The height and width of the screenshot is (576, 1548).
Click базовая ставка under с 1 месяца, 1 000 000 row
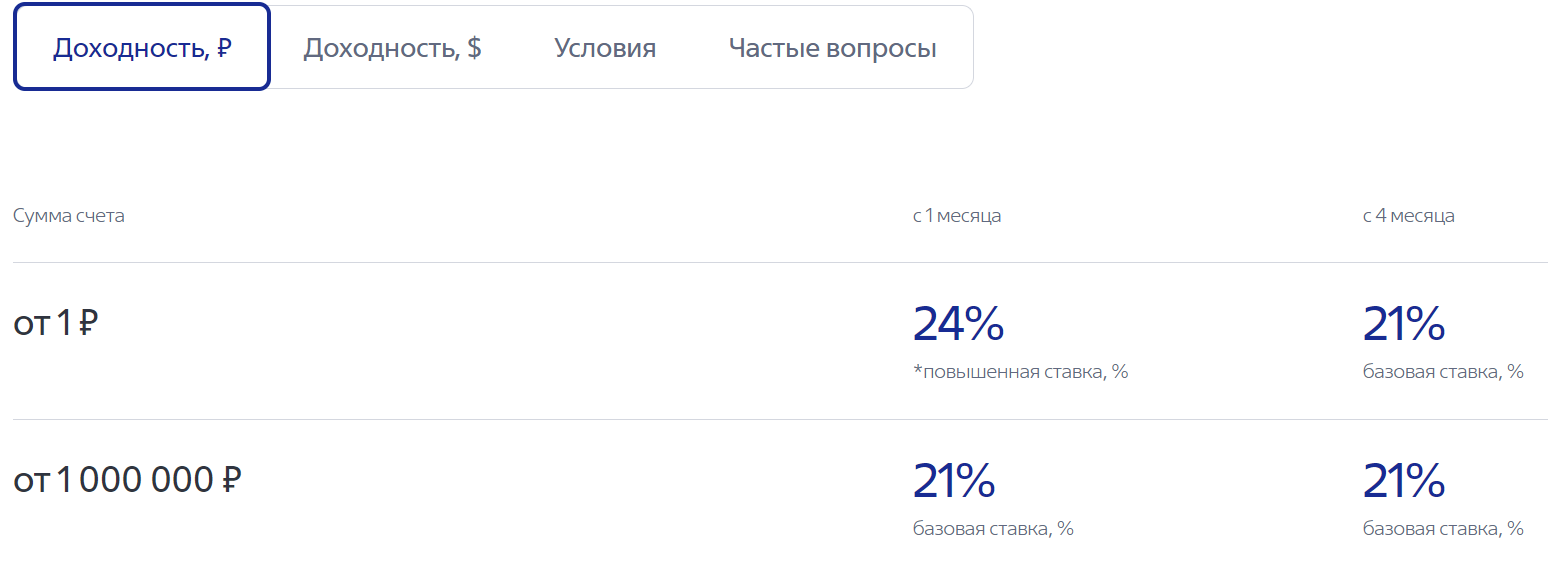click(993, 529)
